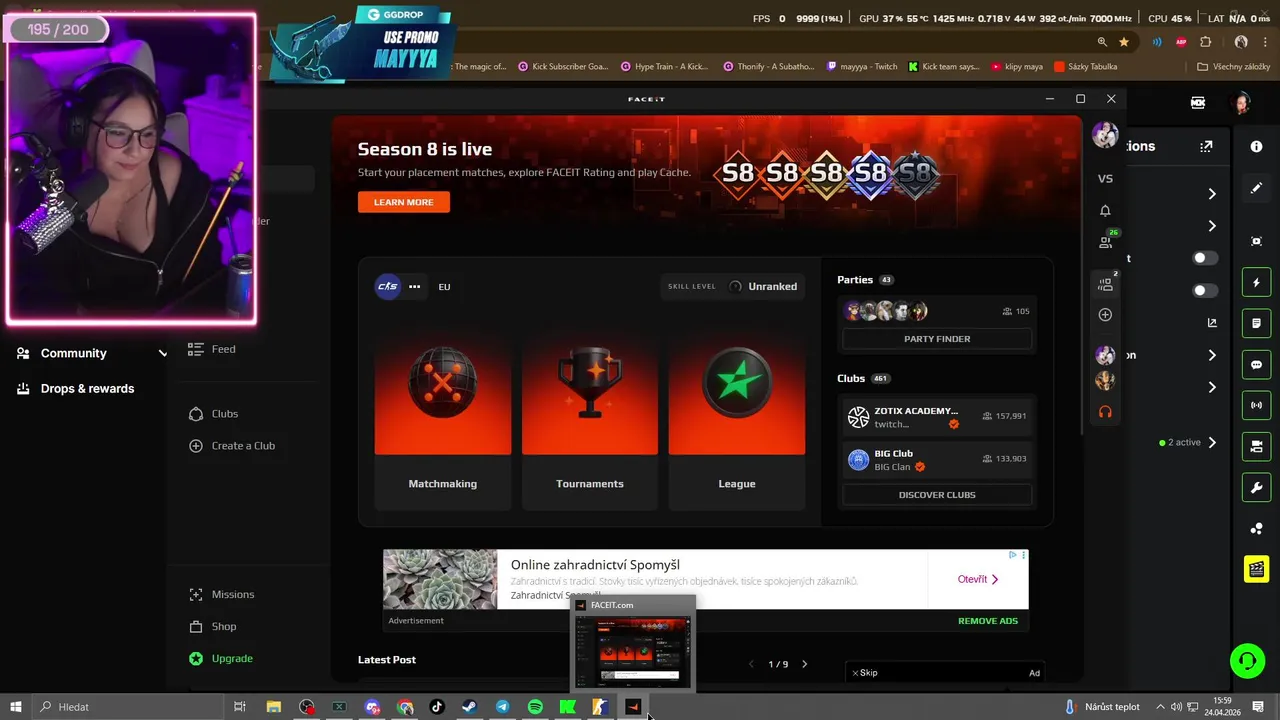
Task: Open friends list with 26 badge
Action: pos(1106,241)
